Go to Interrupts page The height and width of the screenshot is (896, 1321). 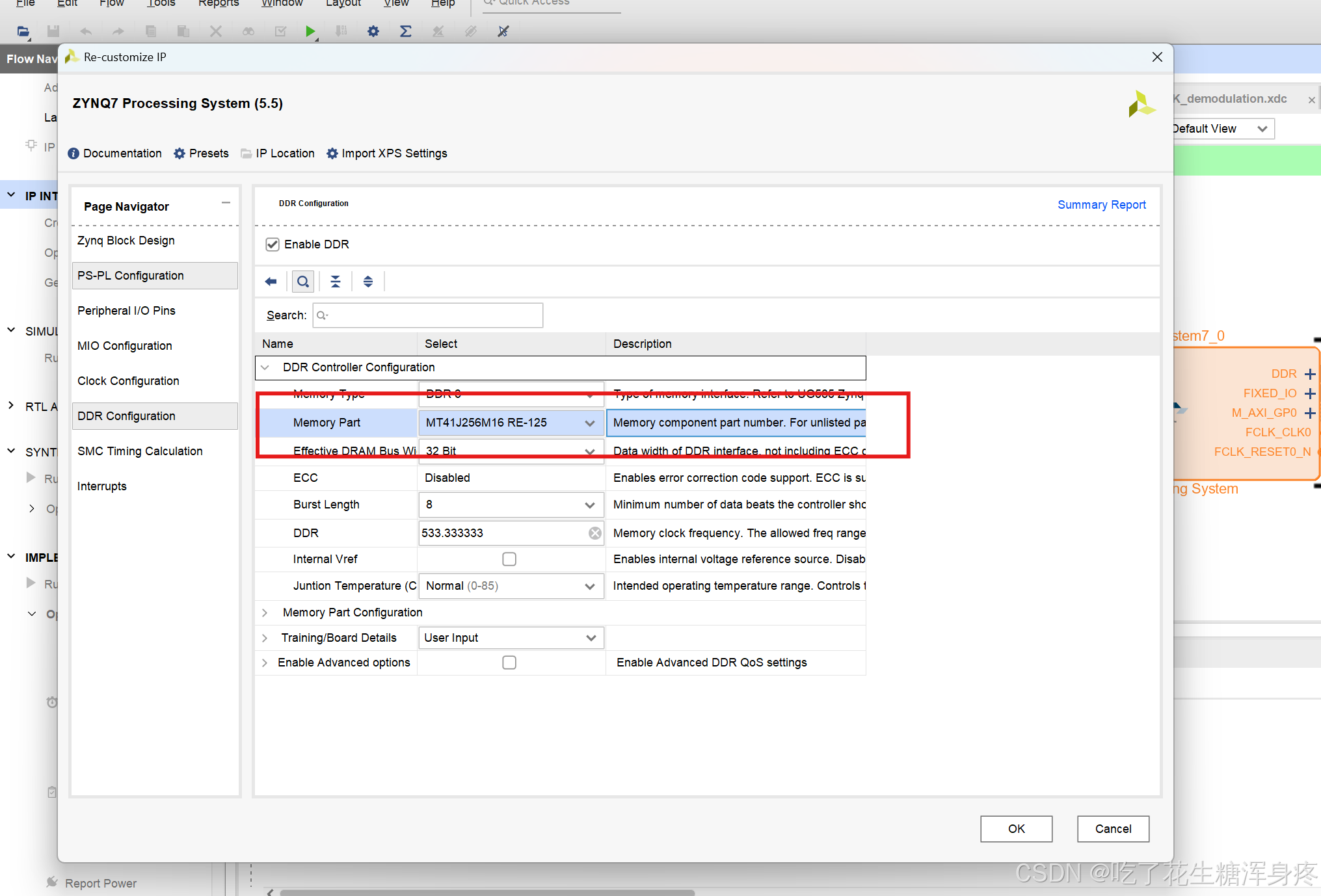(x=155, y=486)
